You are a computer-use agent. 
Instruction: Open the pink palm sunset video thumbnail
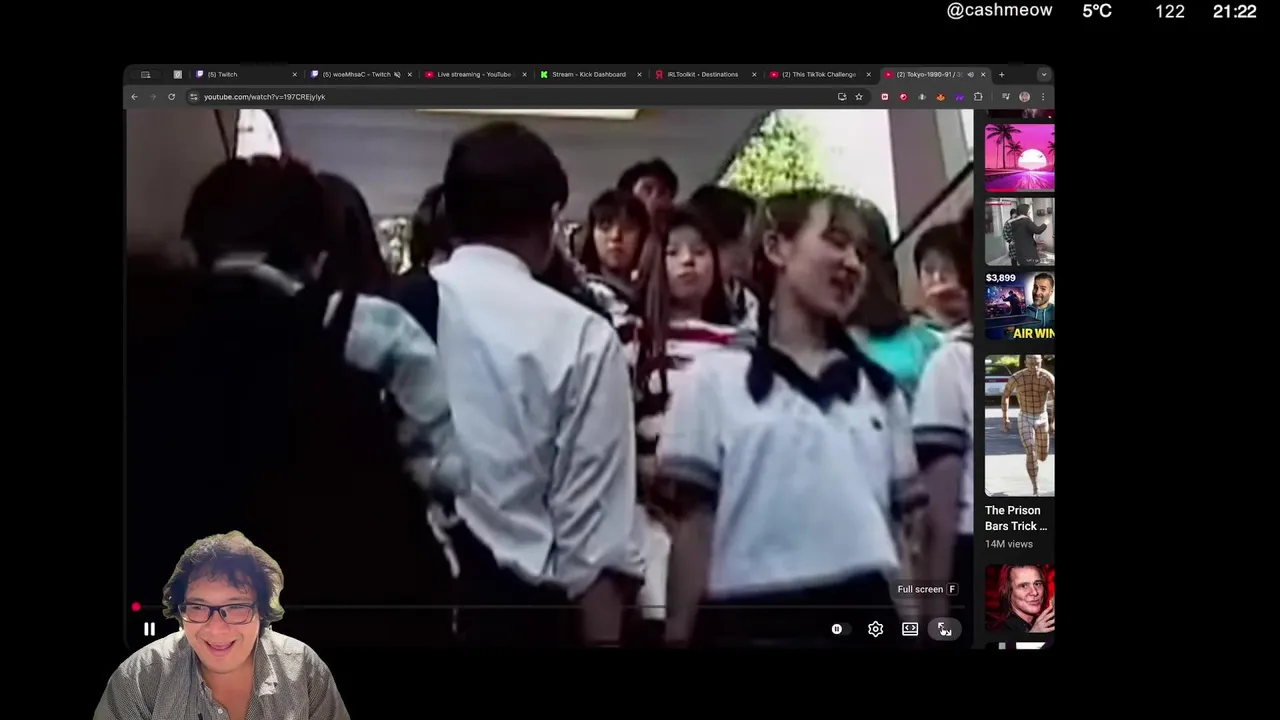(x=1019, y=158)
